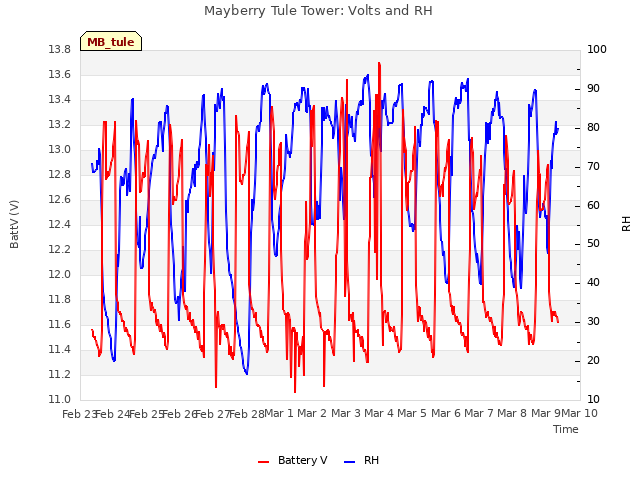Click the Mar 6 date label
640x480 pixels.
click(446, 413)
